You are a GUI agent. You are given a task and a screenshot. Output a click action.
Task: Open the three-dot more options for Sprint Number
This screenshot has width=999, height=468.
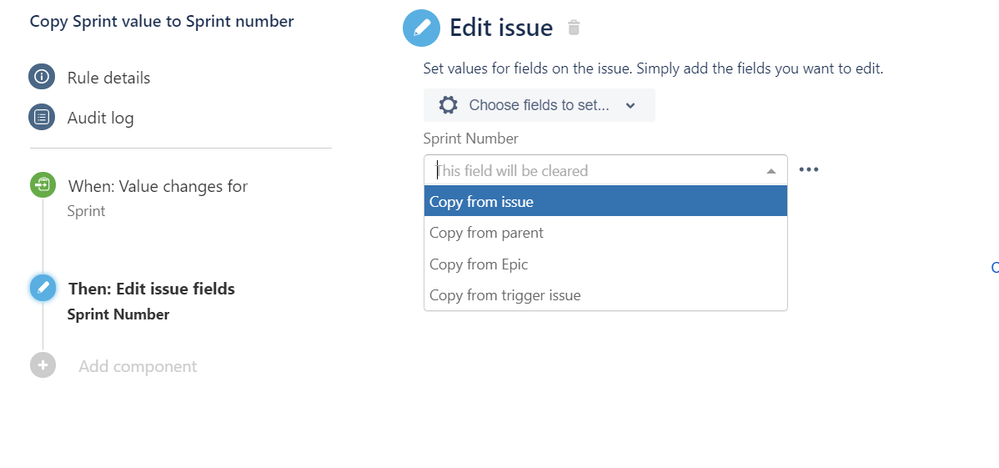tap(809, 169)
